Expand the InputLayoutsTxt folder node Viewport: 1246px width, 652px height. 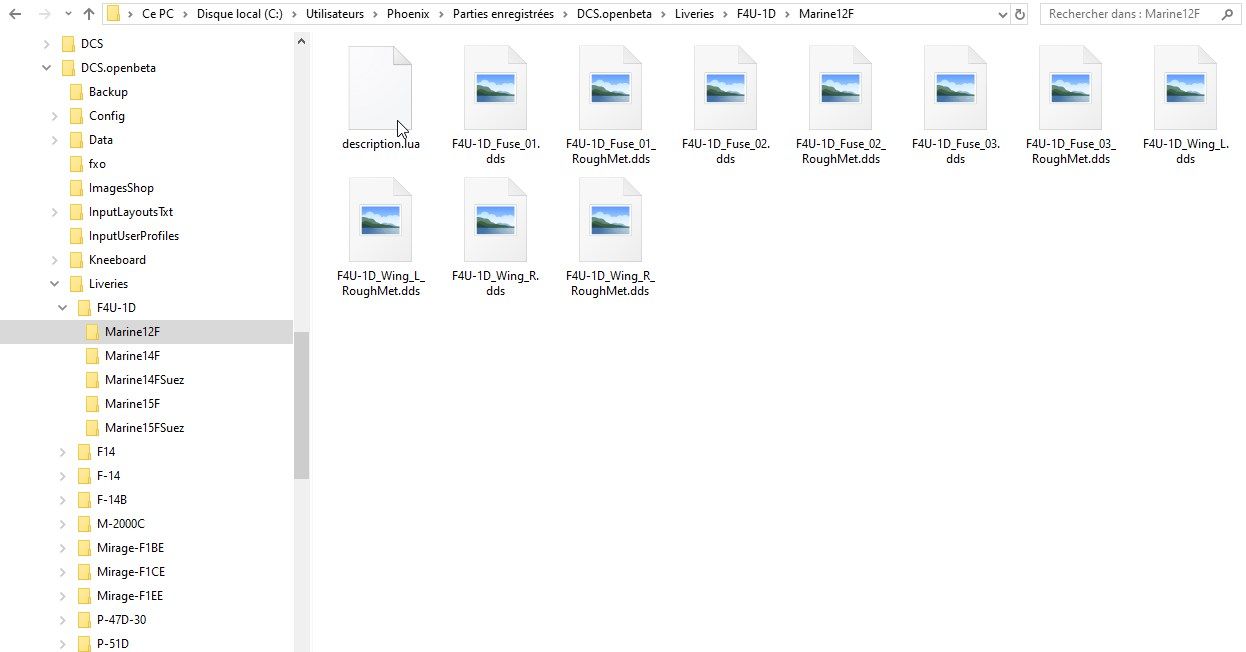[55, 212]
